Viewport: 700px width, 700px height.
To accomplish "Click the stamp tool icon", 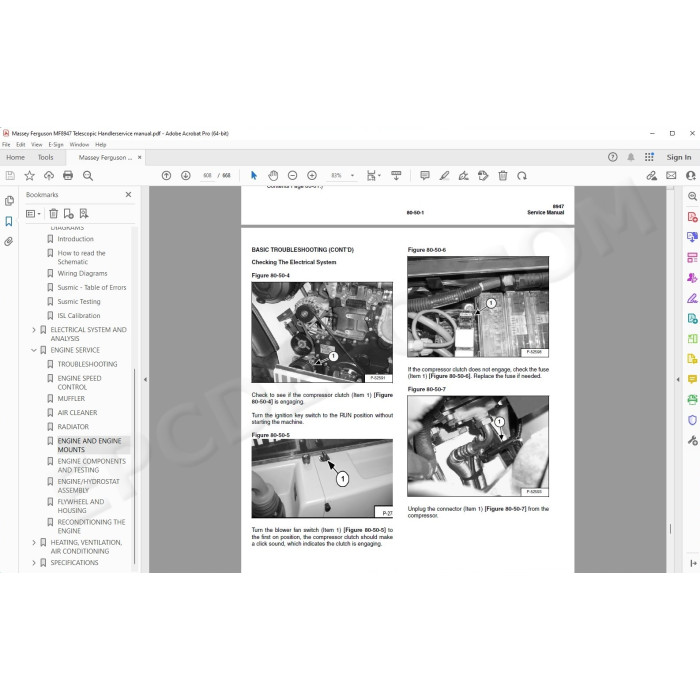I will [x=483, y=175].
